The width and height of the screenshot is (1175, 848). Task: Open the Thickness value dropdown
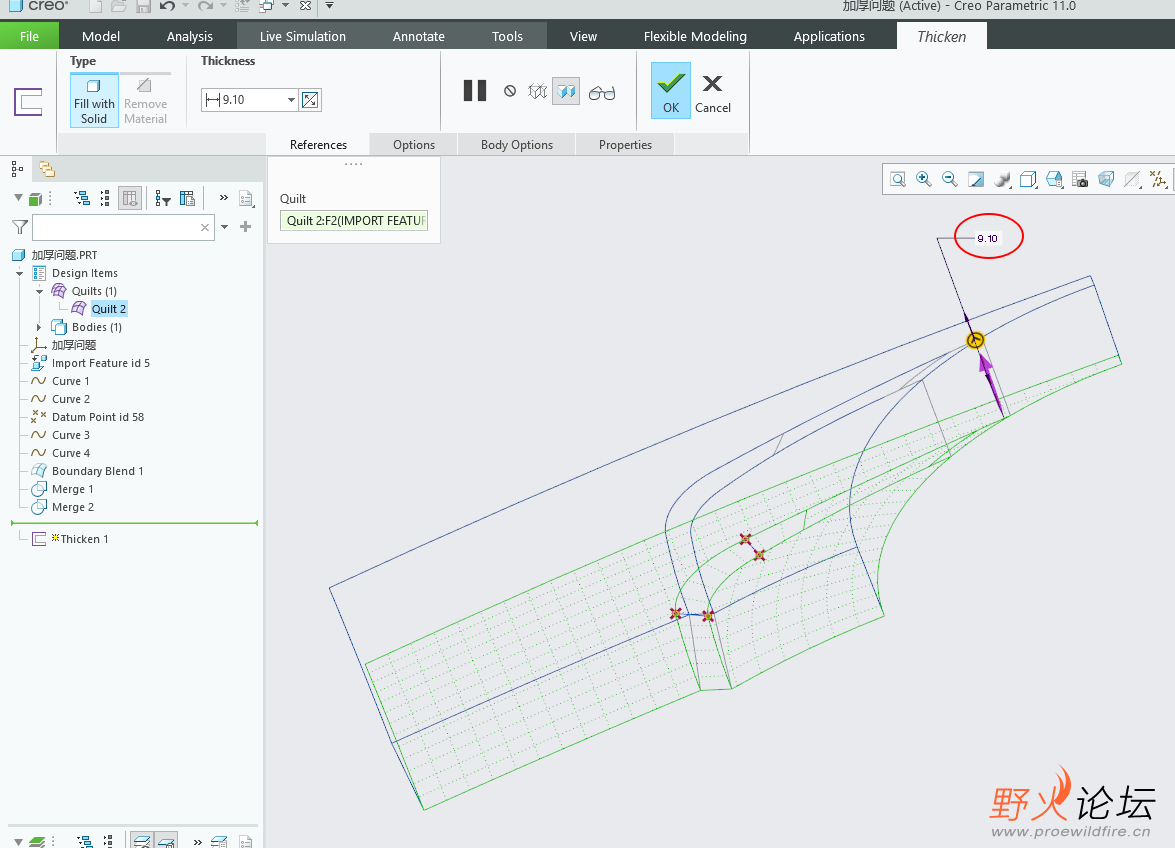pos(291,100)
